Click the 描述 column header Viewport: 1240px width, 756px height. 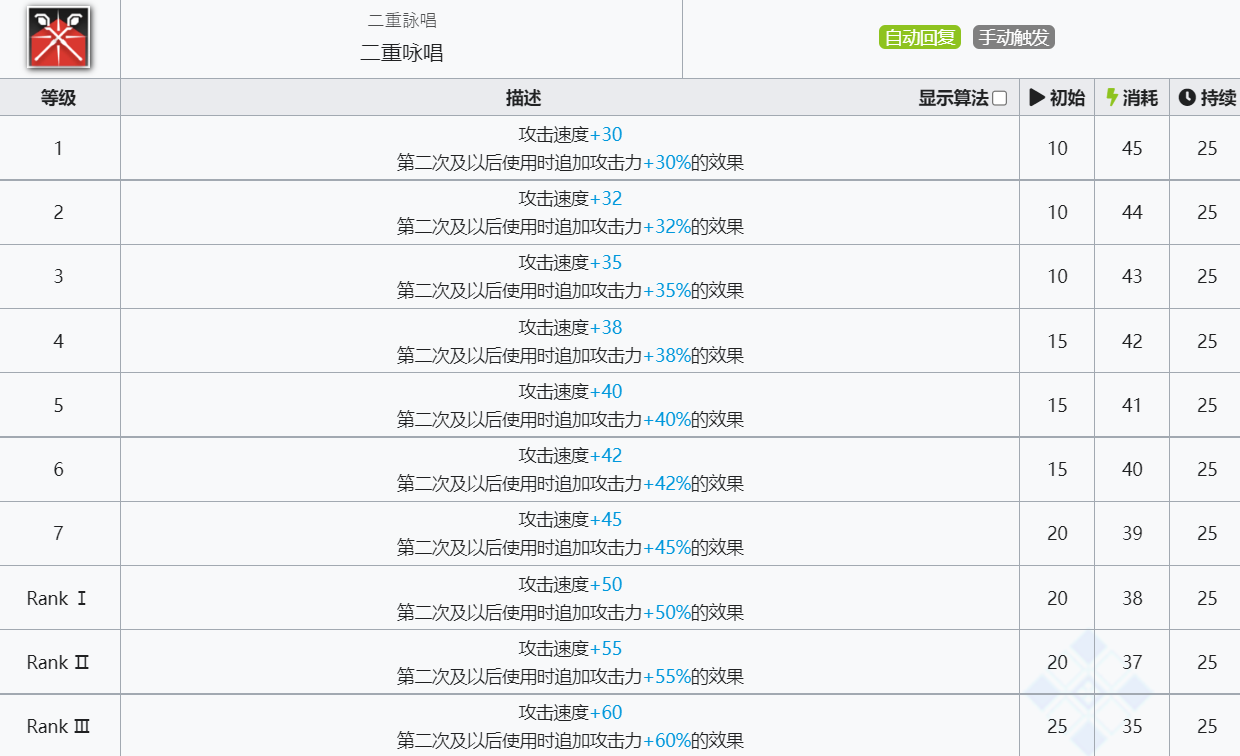(523, 98)
